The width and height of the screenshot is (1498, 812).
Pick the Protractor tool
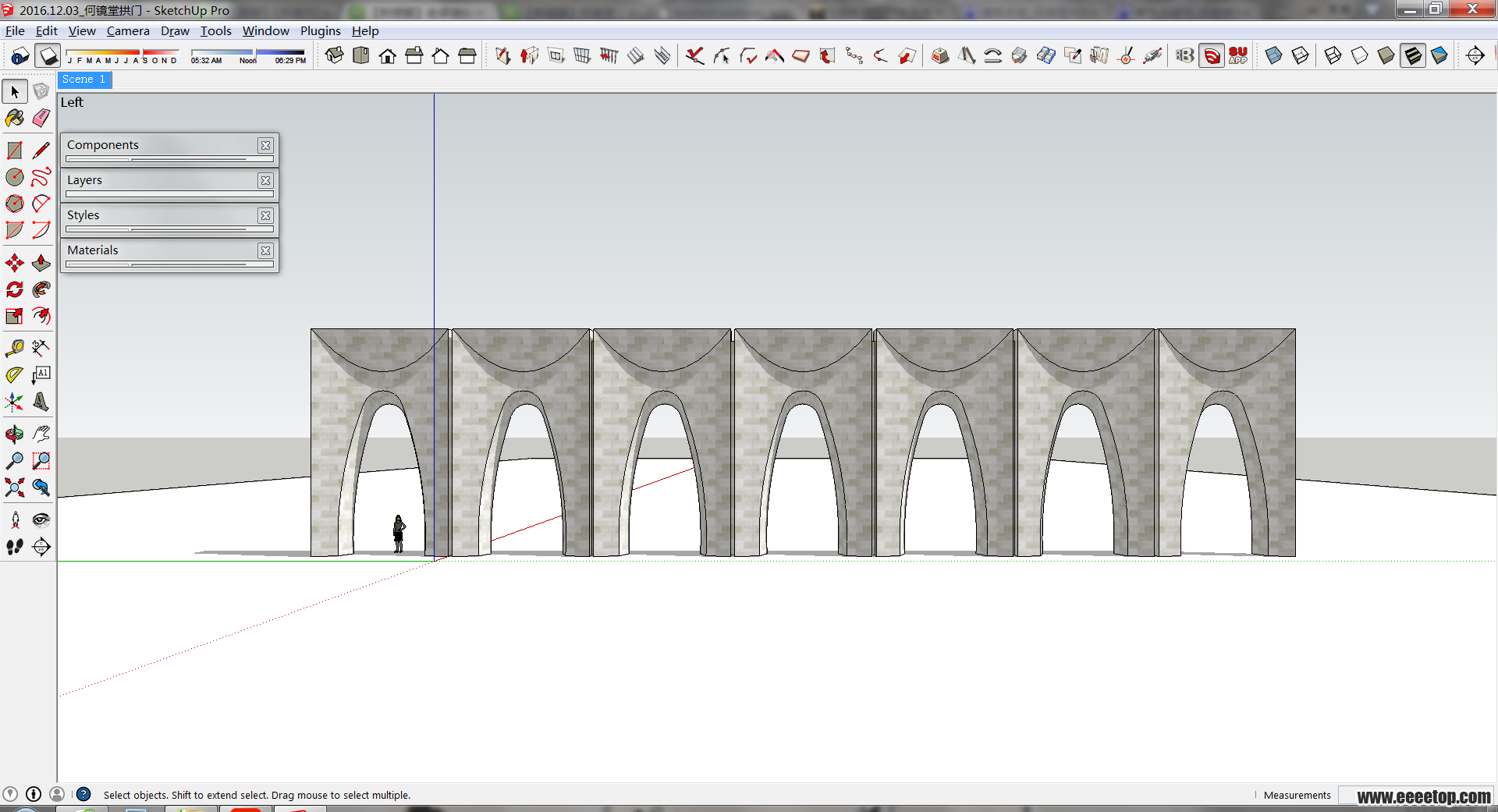click(15, 375)
